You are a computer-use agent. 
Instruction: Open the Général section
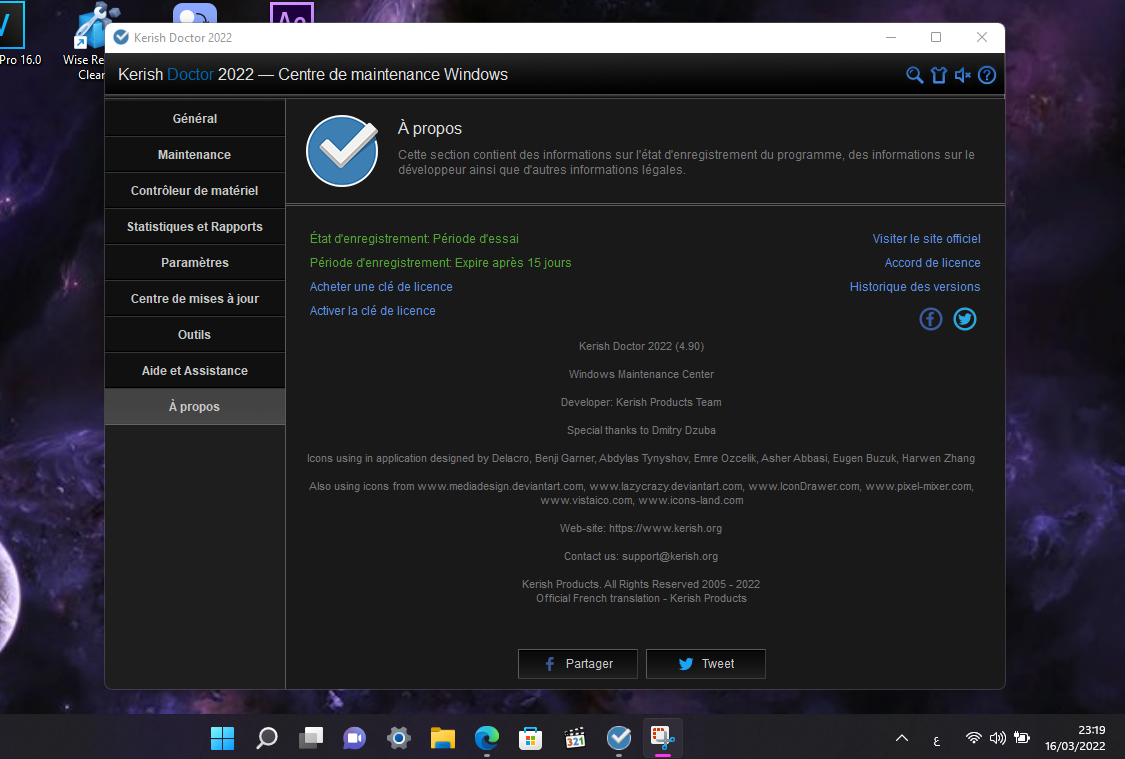coord(194,118)
